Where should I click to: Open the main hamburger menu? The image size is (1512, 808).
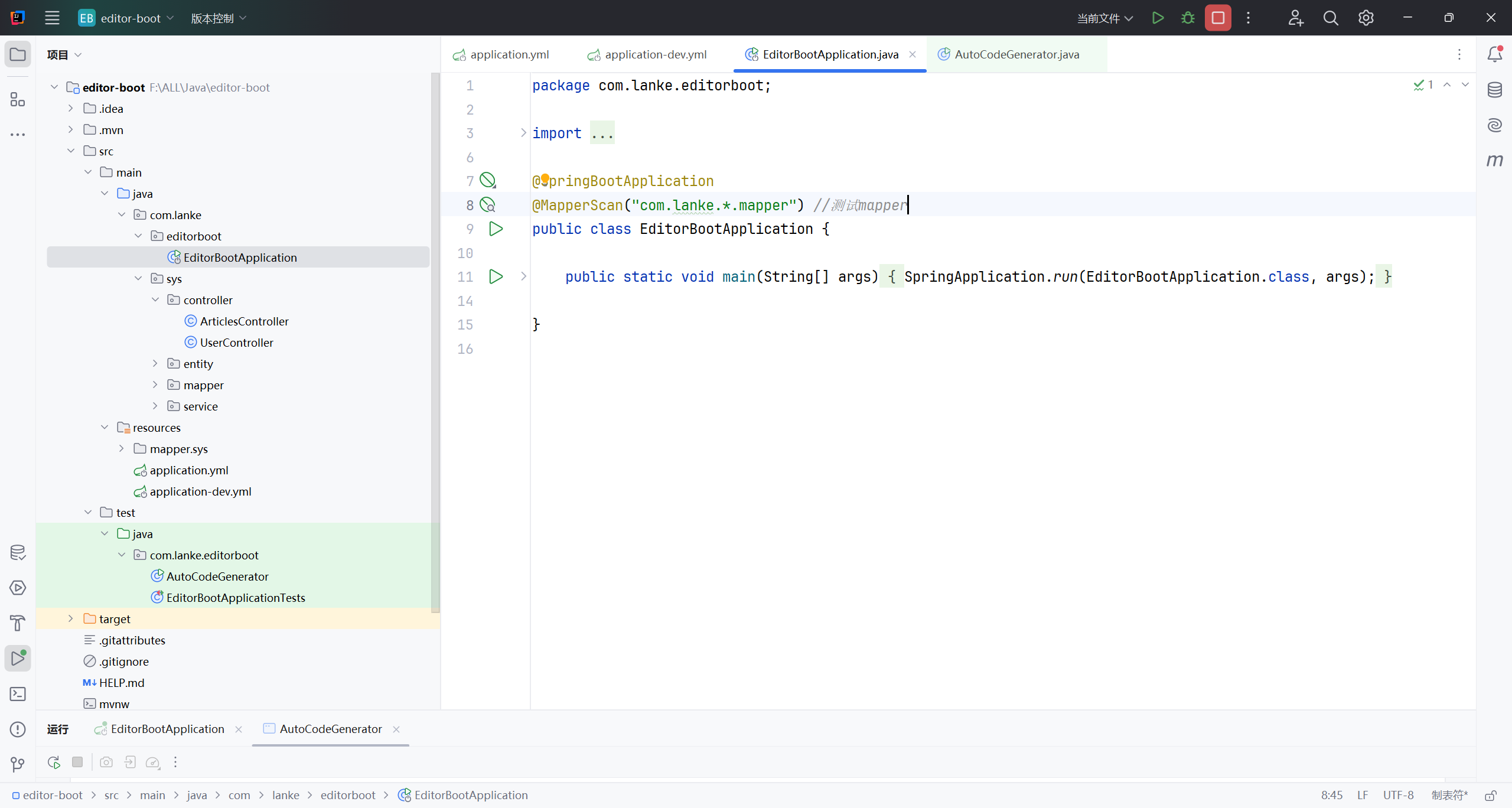click(x=52, y=18)
